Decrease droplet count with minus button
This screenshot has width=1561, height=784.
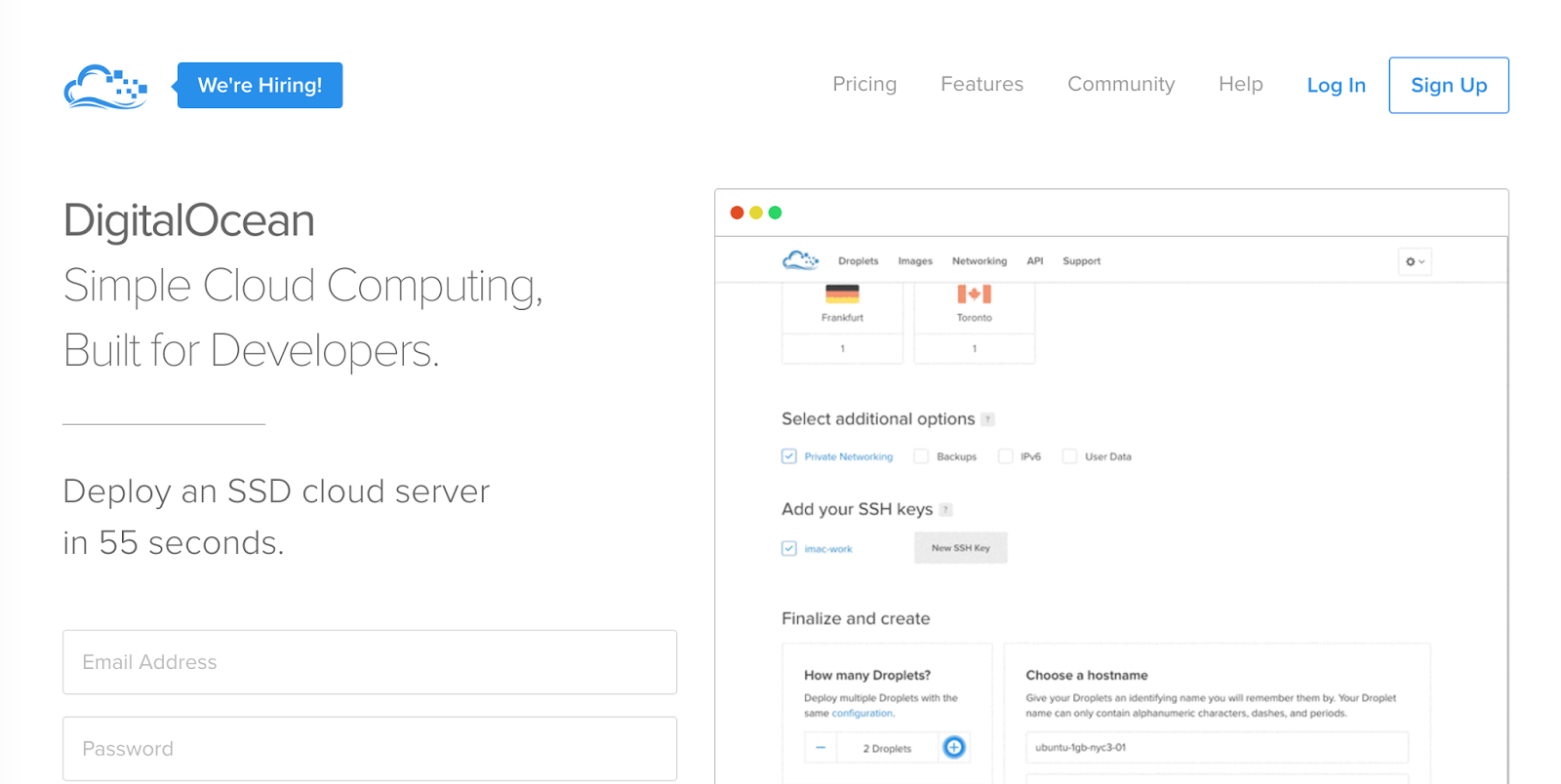[x=821, y=748]
